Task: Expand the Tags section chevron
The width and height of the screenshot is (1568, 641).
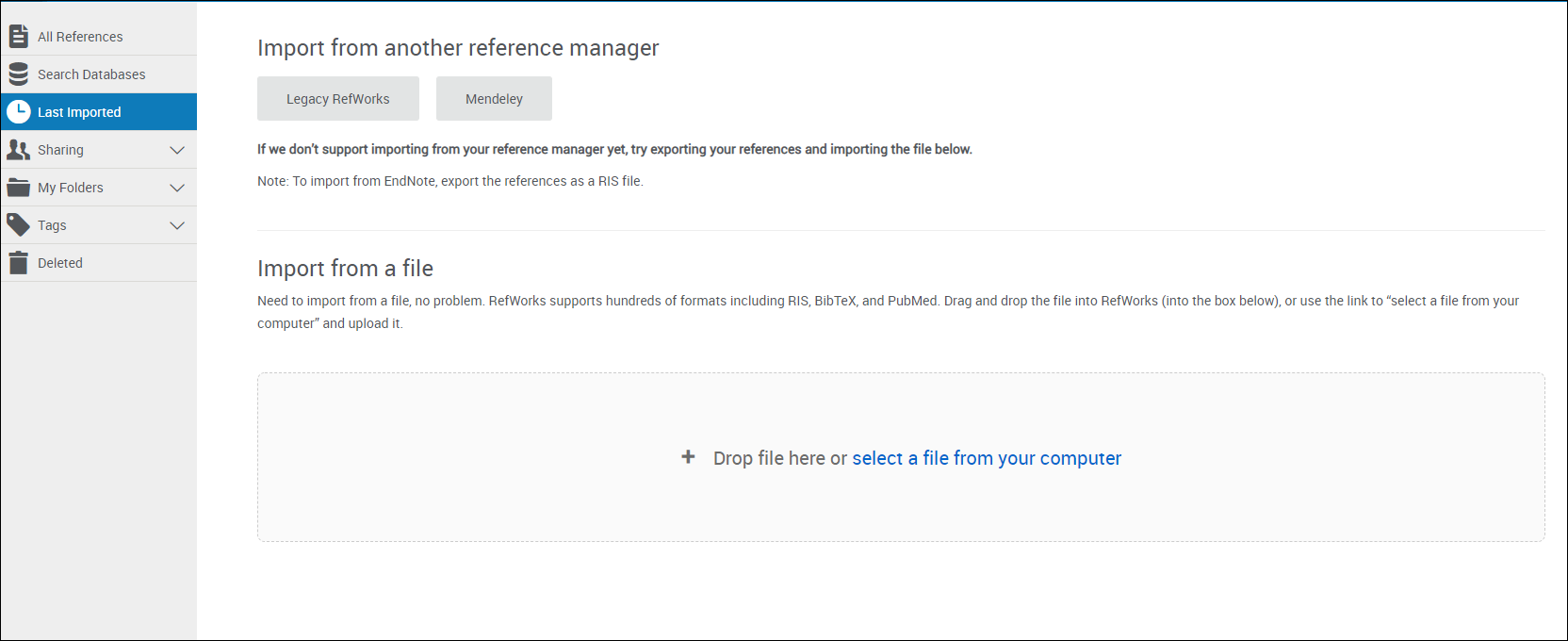Action: pos(177,225)
